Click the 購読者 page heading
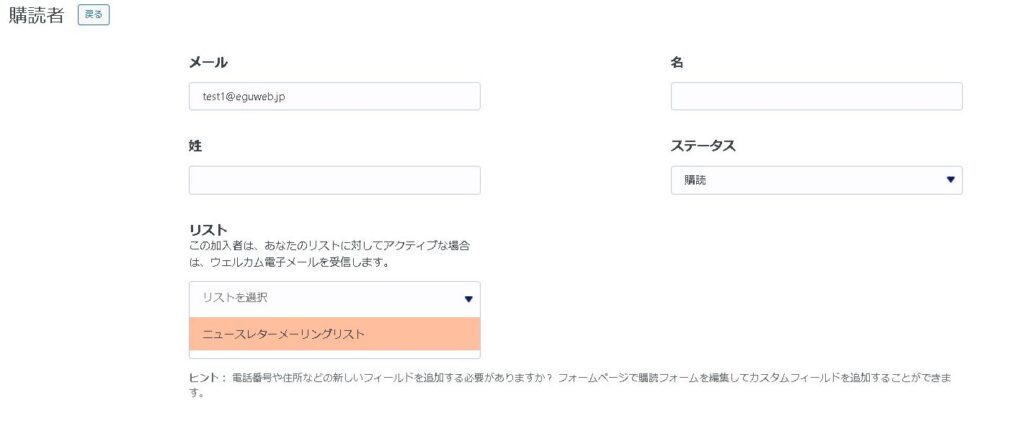Image resolution: width=1024 pixels, height=421 pixels. pos(37,17)
